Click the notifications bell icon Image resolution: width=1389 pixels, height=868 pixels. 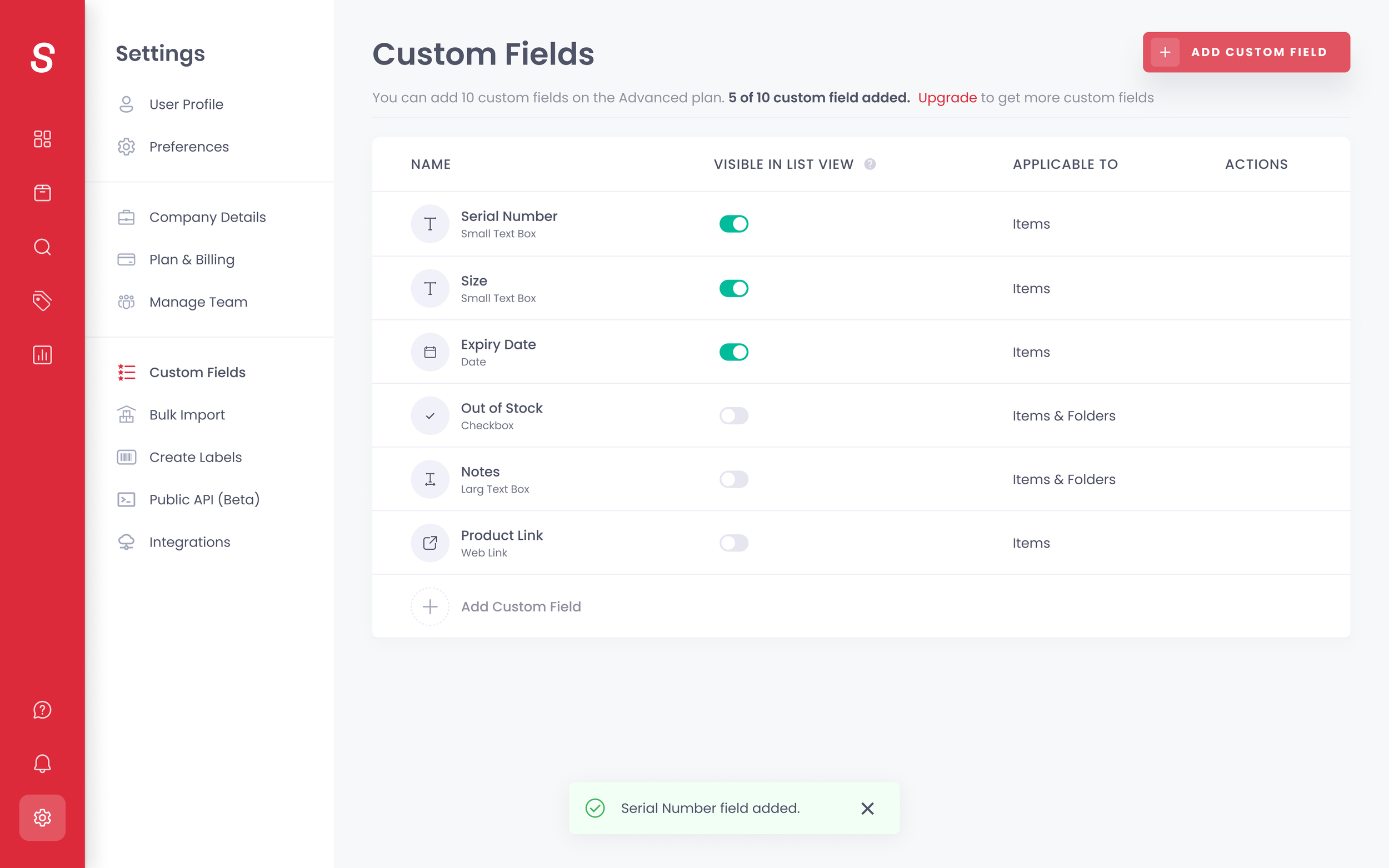point(42,764)
